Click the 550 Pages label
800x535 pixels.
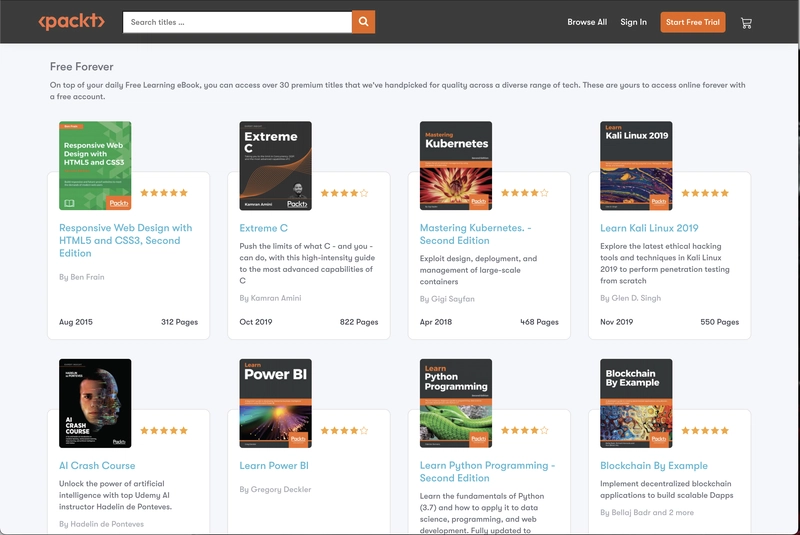click(x=719, y=322)
